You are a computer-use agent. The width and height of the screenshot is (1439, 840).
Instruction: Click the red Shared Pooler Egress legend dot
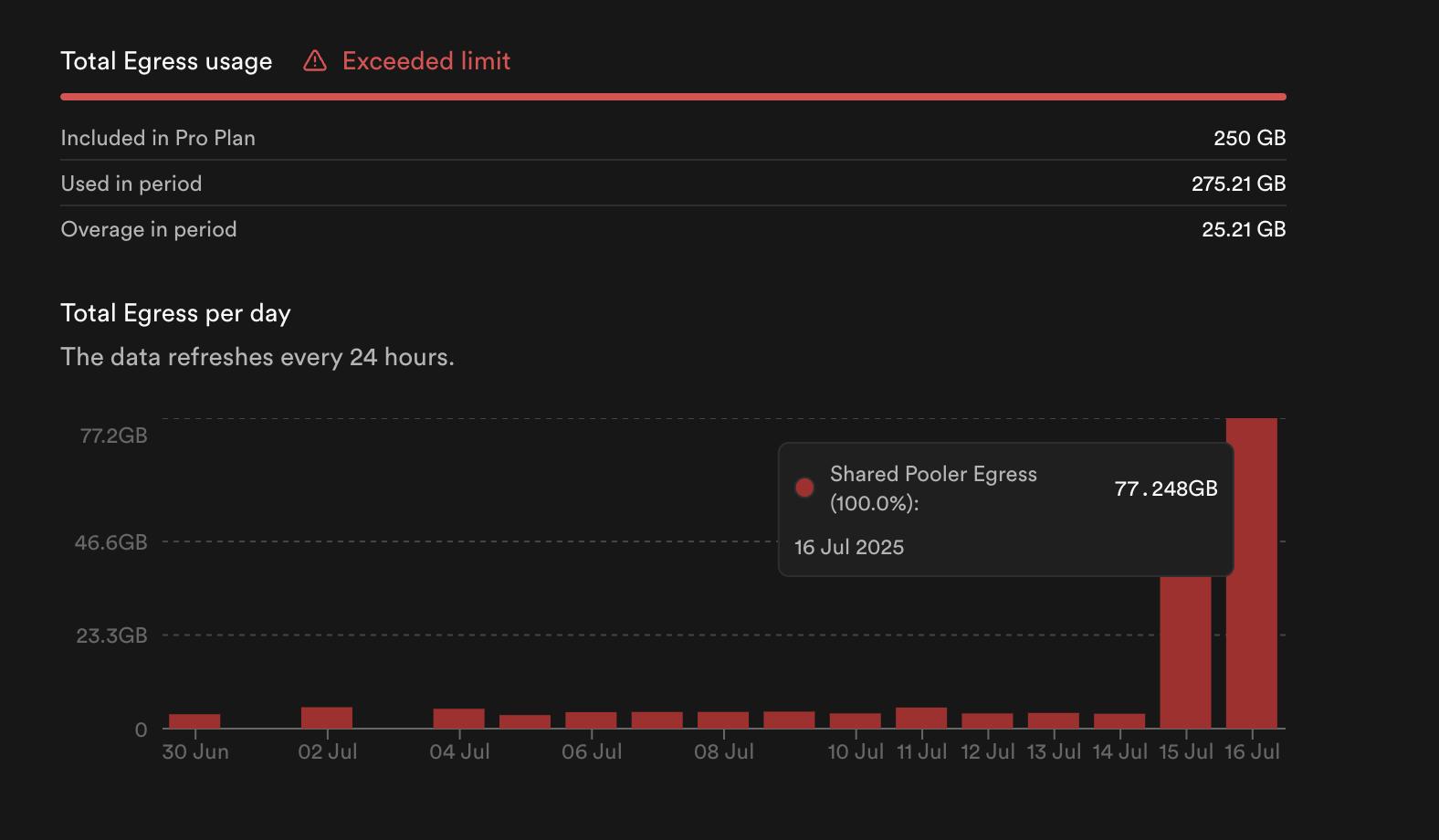point(804,488)
